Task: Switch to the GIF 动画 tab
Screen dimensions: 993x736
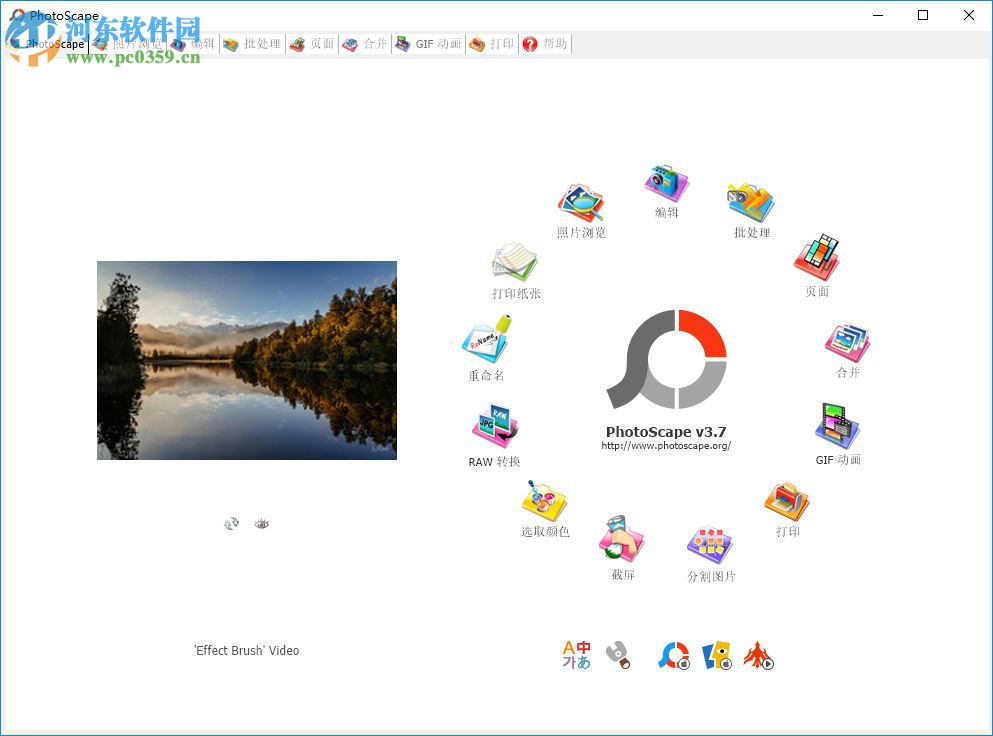Action: 429,44
